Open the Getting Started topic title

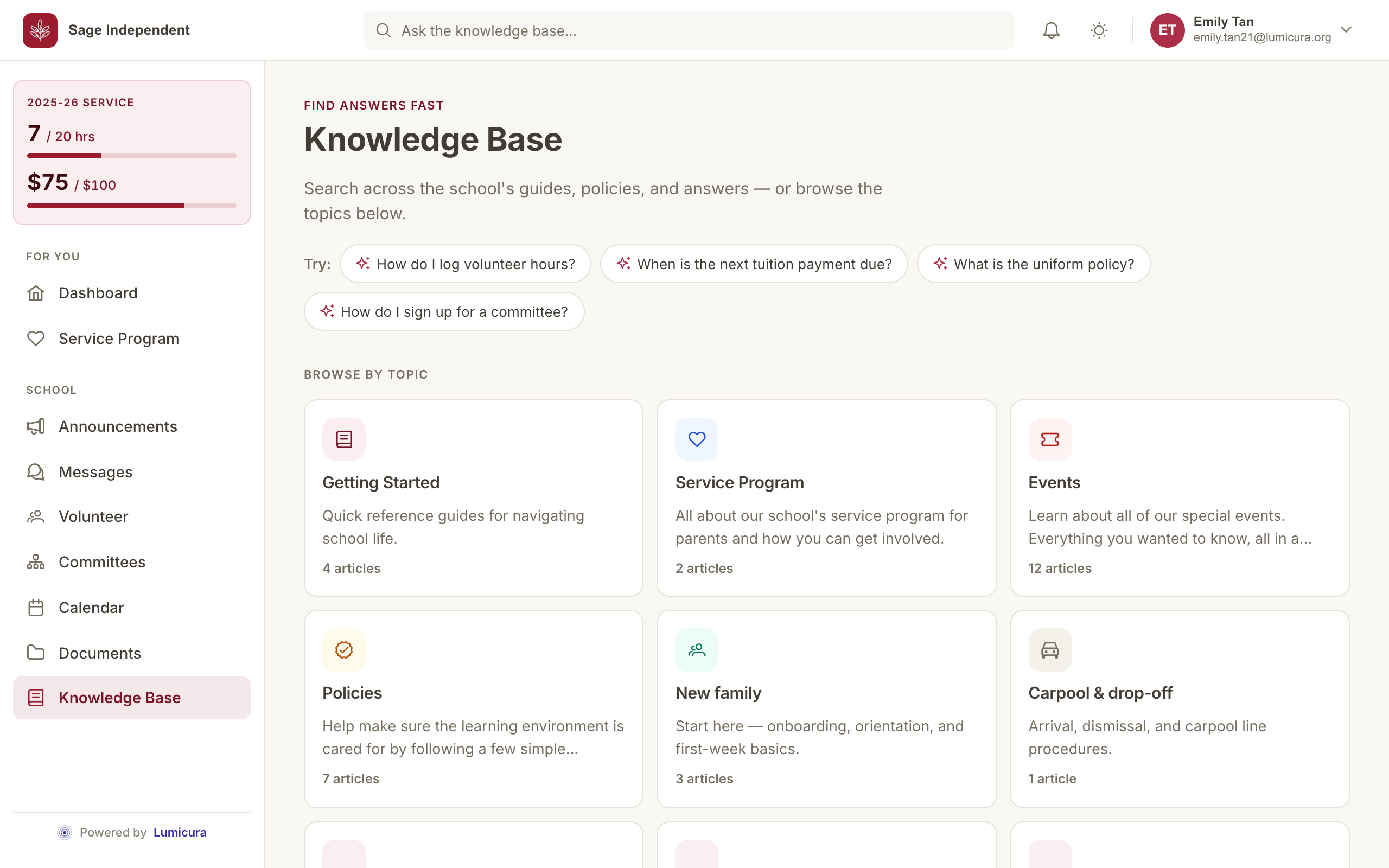tap(381, 482)
